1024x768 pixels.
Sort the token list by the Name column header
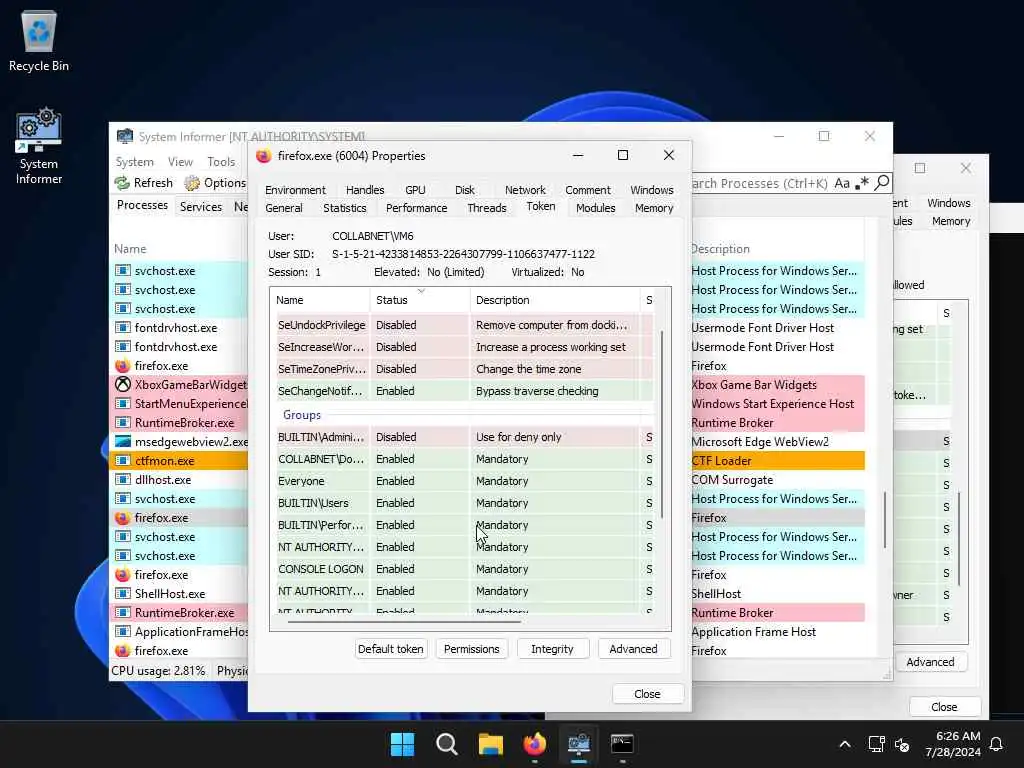coord(321,300)
